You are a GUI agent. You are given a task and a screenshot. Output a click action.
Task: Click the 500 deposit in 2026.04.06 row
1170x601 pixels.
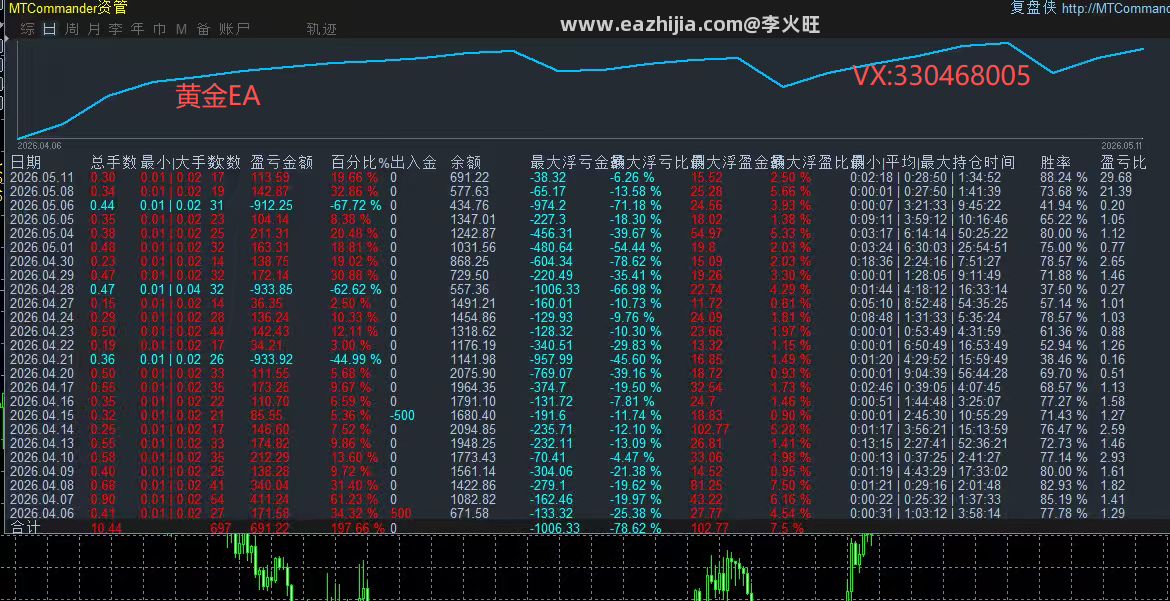coord(401,514)
